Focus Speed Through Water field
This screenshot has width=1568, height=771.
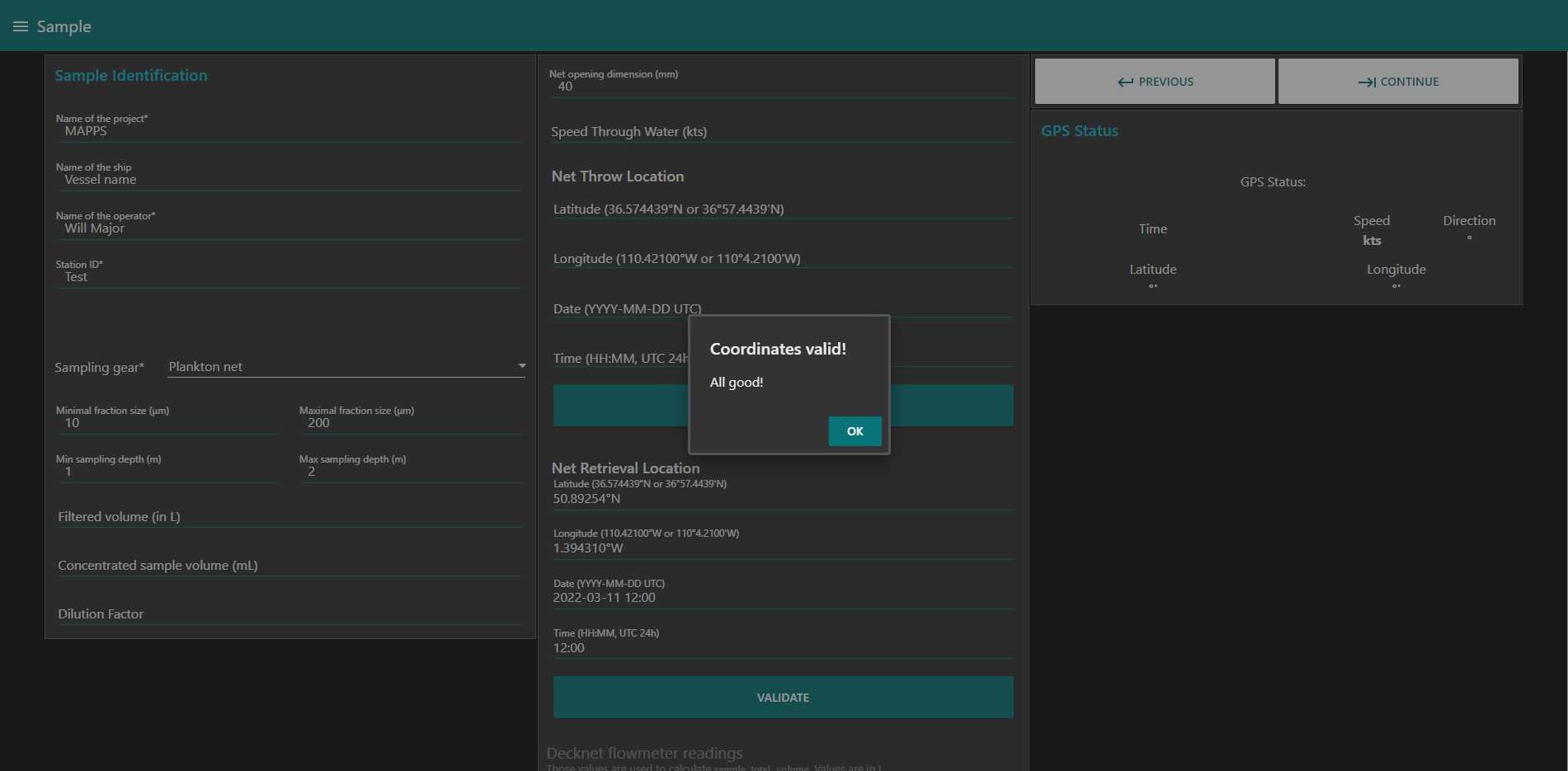point(782,132)
